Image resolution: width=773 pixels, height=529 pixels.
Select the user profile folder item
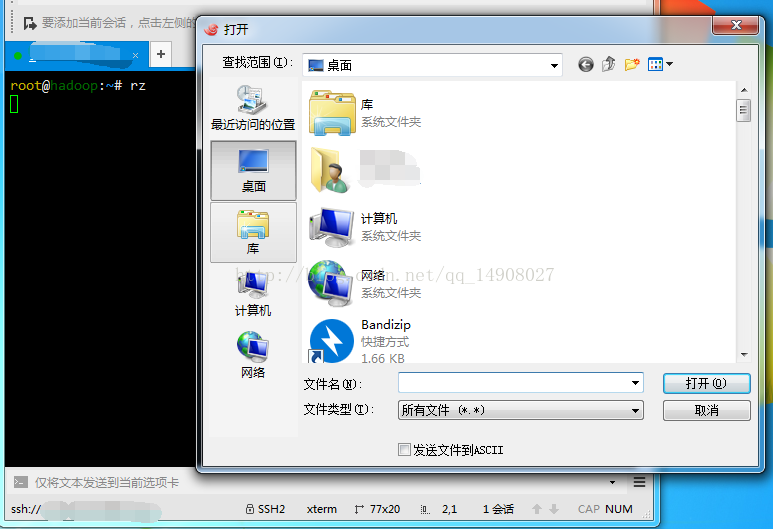[x=365, y=170]
